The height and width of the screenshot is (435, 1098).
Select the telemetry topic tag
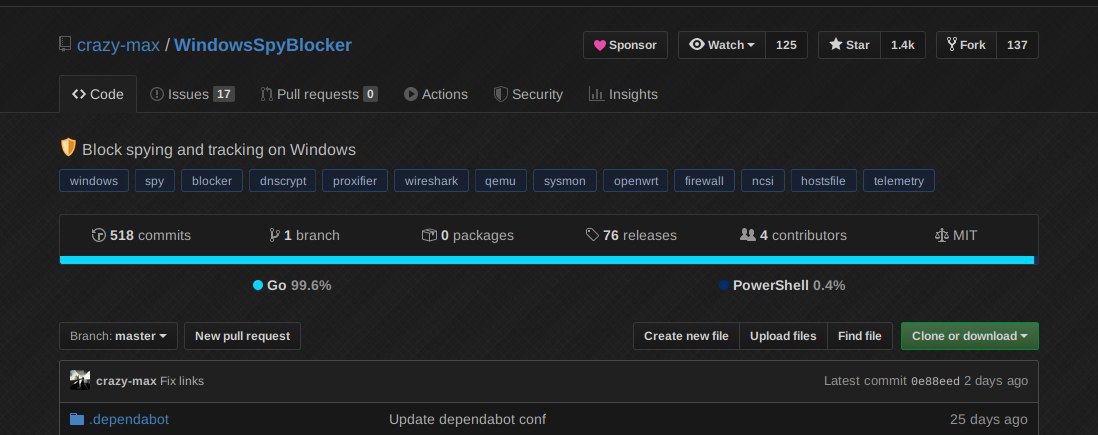coord(898,181)
